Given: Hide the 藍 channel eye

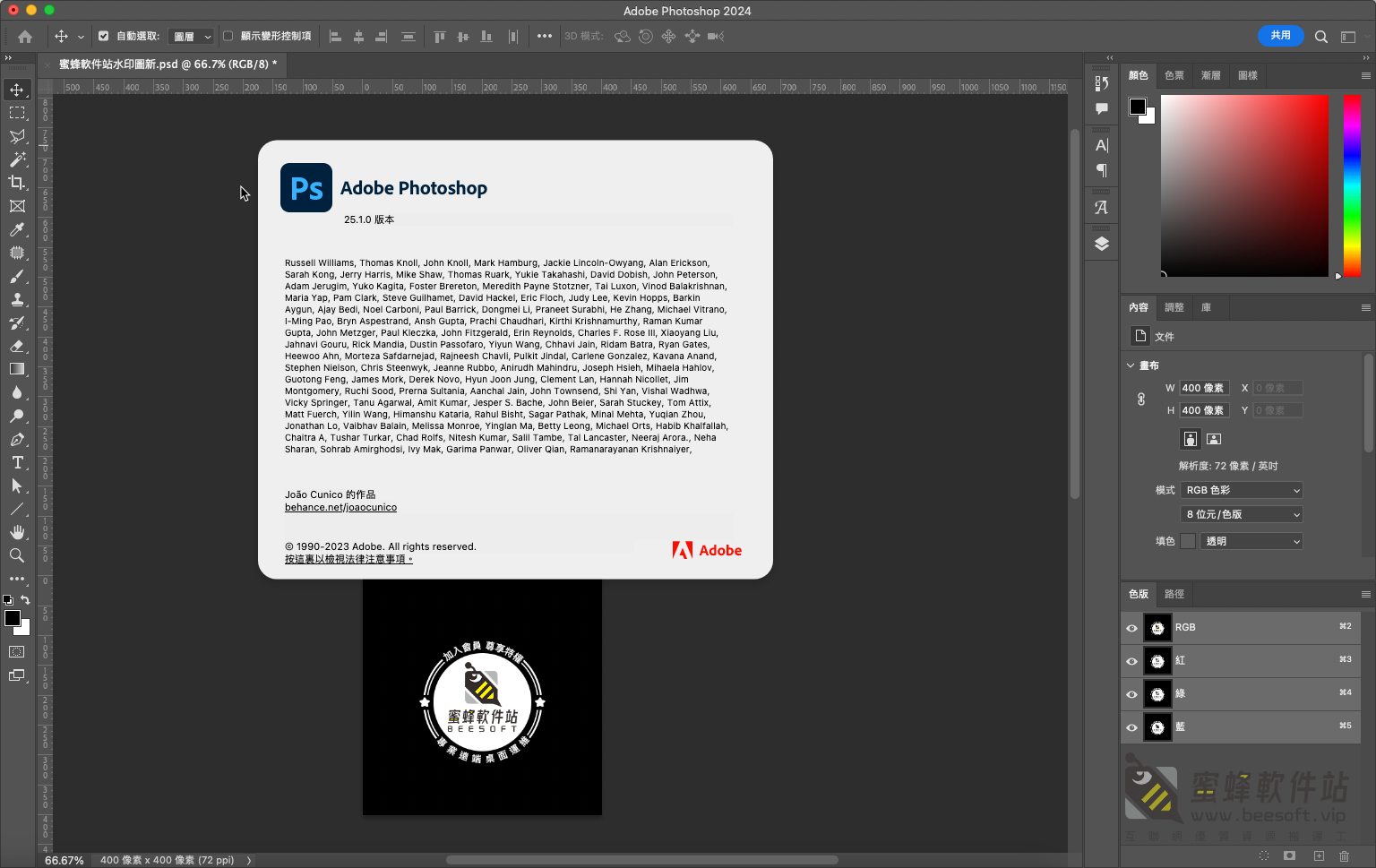Looking at the screenshot, I should [x=1131, y=727].
